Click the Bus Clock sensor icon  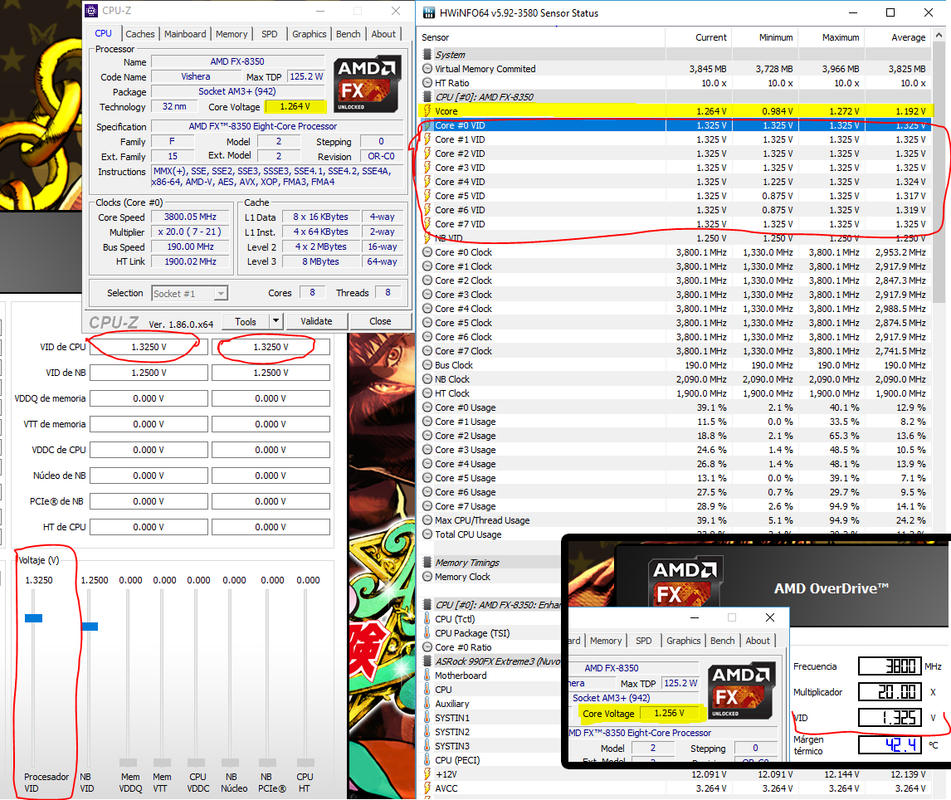428,365
